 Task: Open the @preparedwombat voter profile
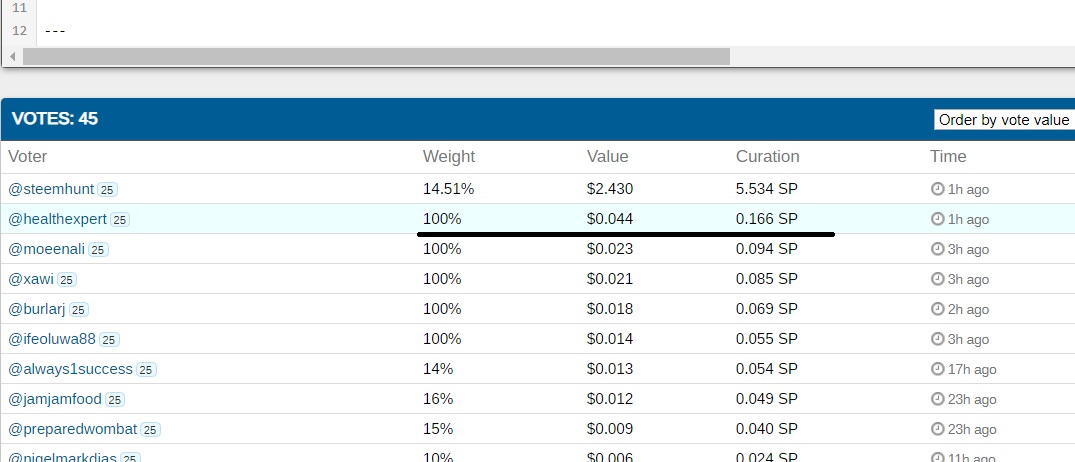point(73,429)
